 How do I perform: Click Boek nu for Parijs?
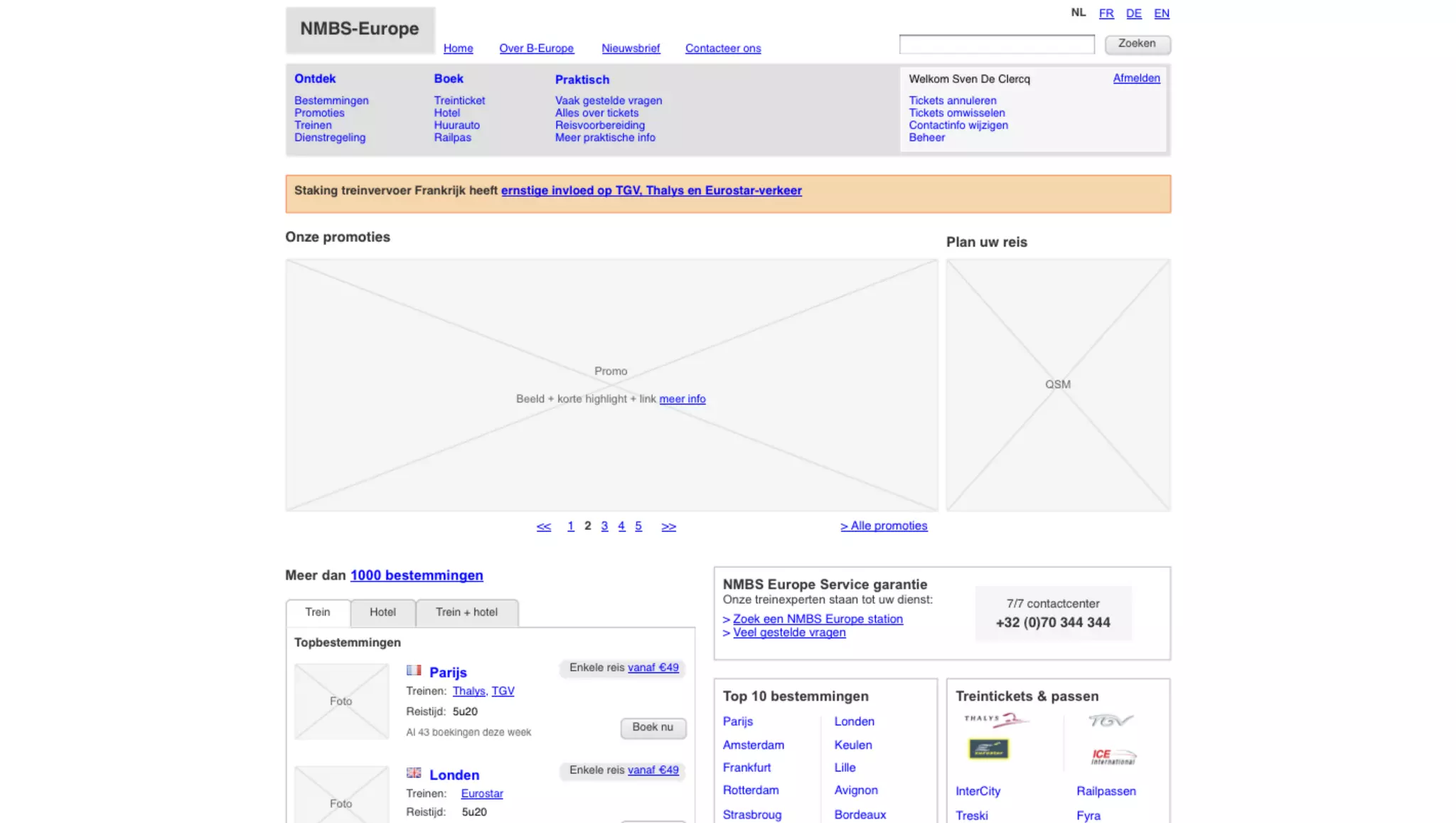tap(653, 728)
